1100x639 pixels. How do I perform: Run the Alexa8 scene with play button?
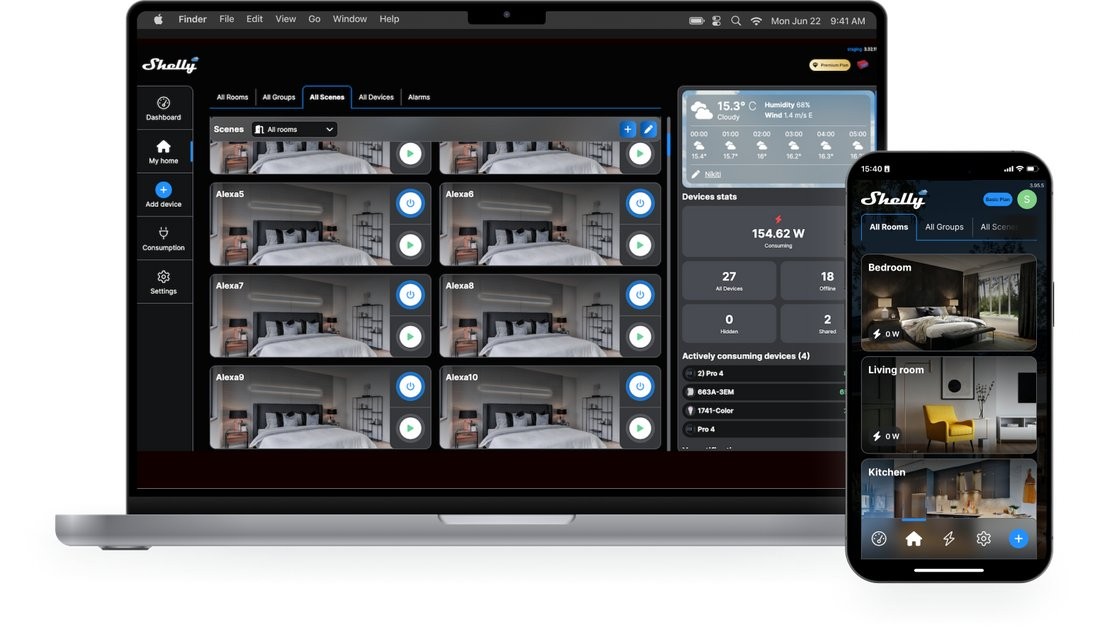point(640,337)
